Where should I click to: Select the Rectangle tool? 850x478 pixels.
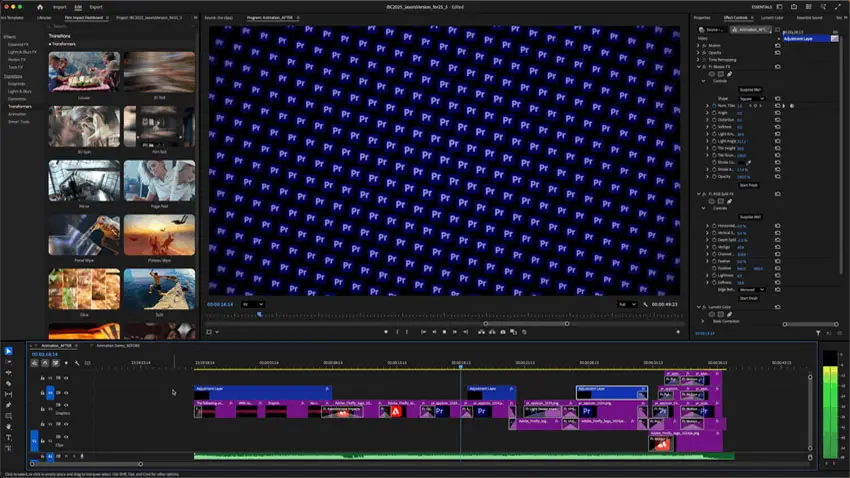click(8, 416)
